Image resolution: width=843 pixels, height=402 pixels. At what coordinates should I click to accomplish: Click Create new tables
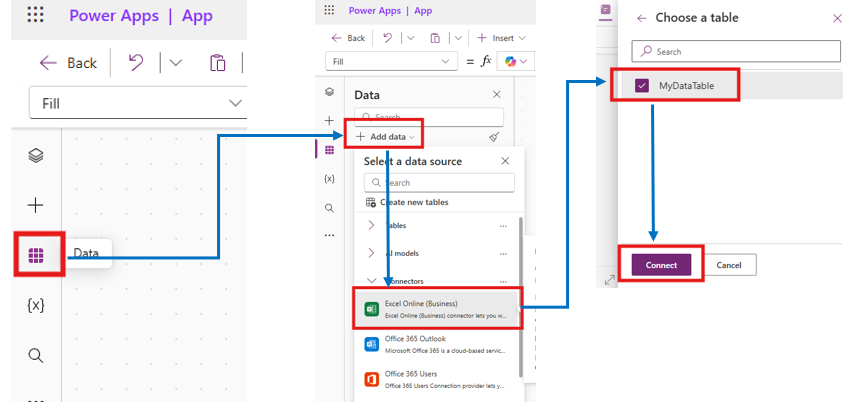[x=407, y=202]
